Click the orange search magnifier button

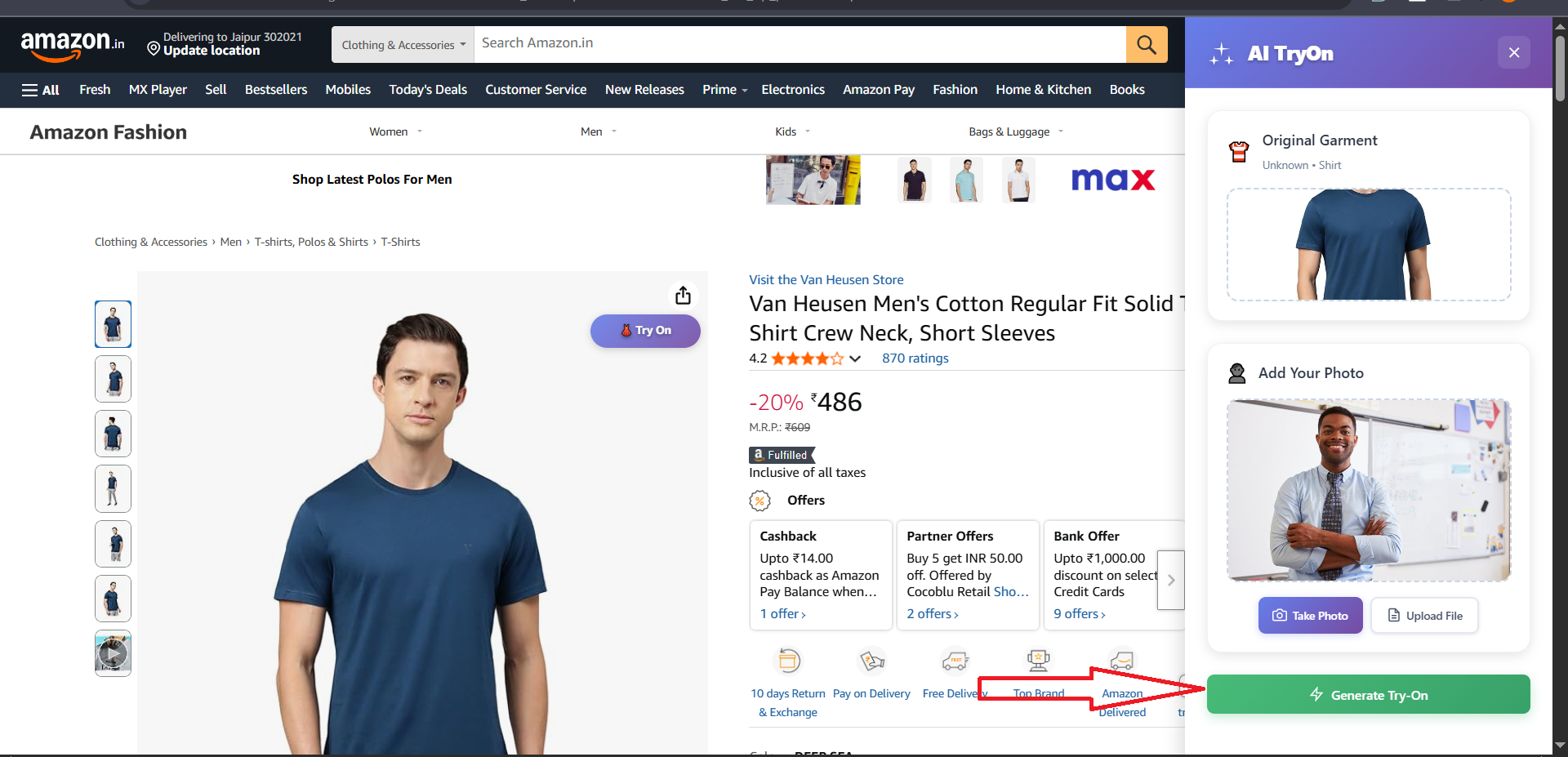point(1146,44)
